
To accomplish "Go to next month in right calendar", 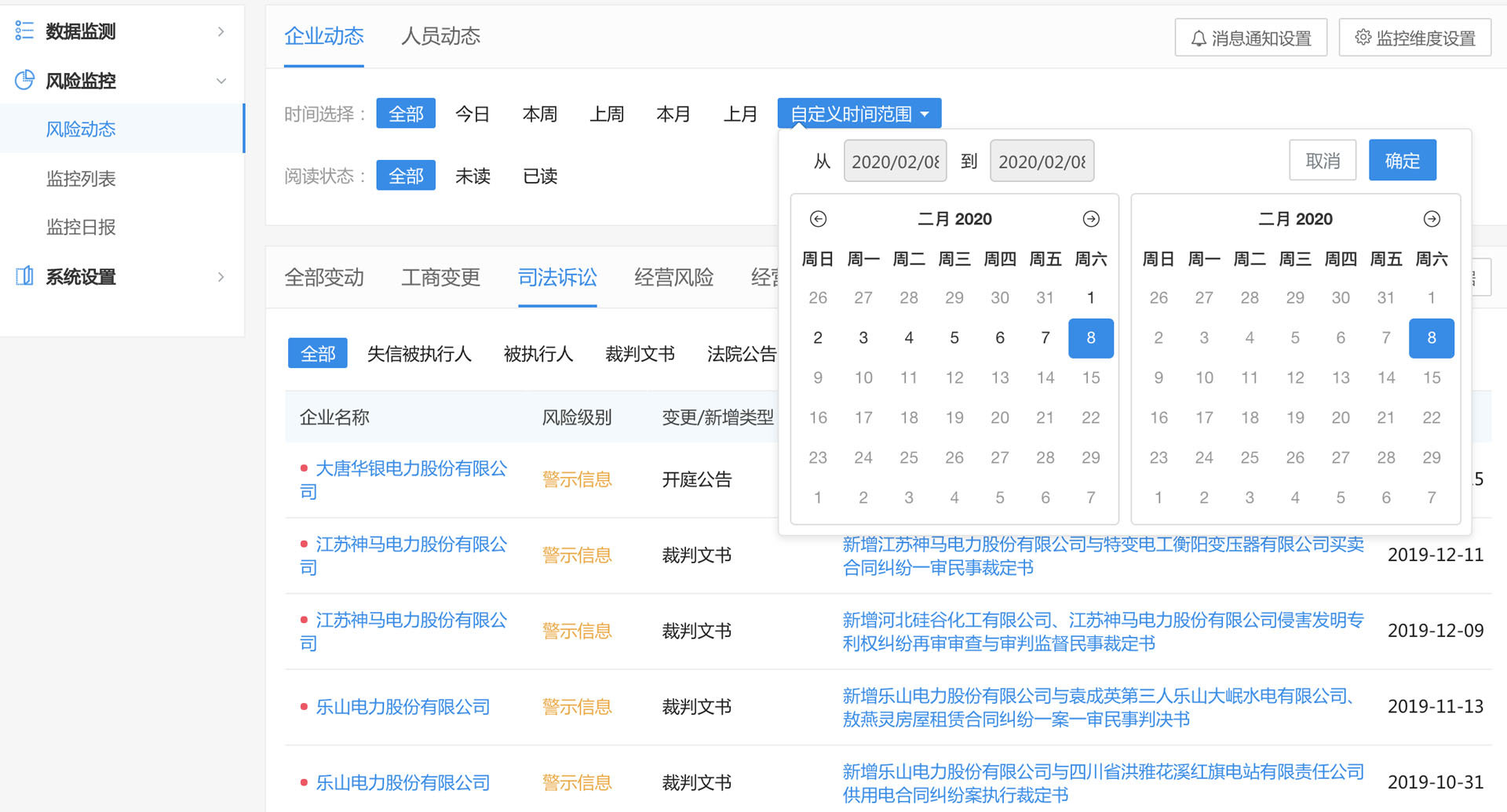I will pos(1431,219).
